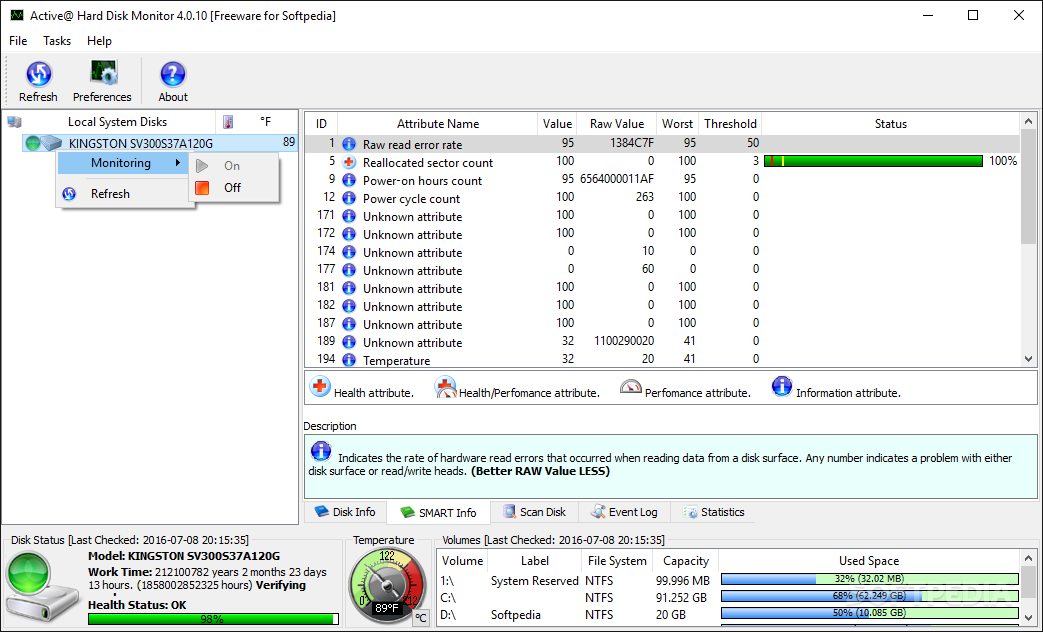Expand the Monitoring submenu

[x=122, y=163]
